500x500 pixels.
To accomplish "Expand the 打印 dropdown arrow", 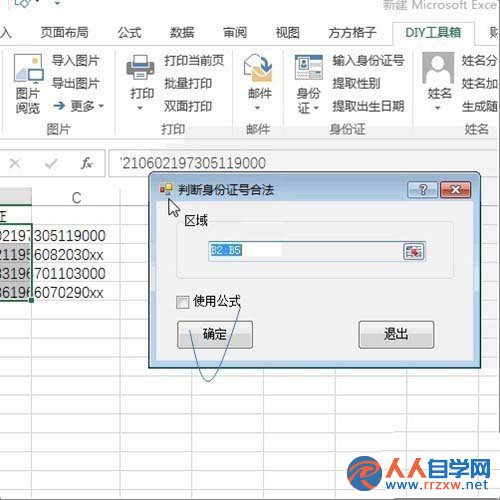I will tap(140, 108).
